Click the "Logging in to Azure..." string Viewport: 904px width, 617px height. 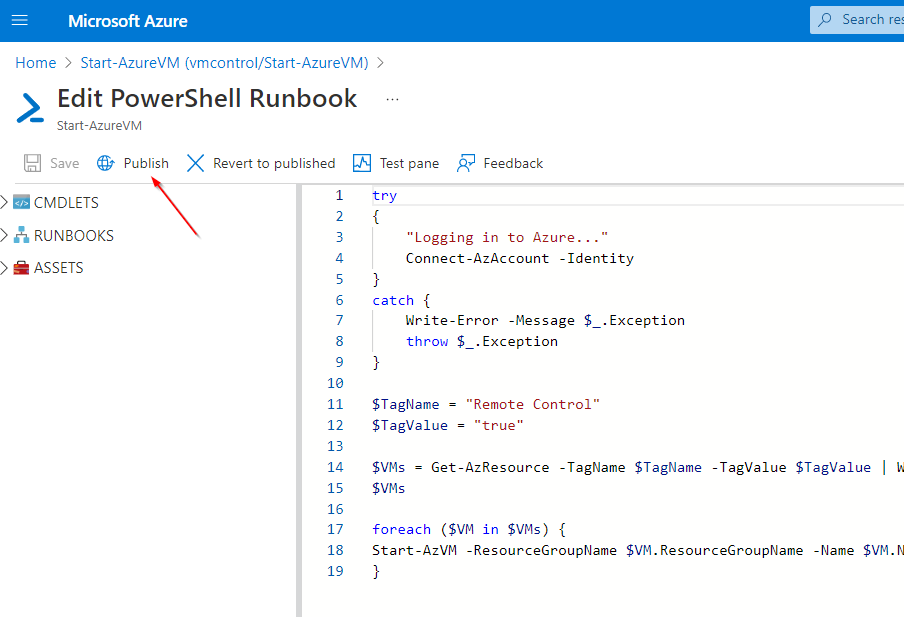point(507,237)
